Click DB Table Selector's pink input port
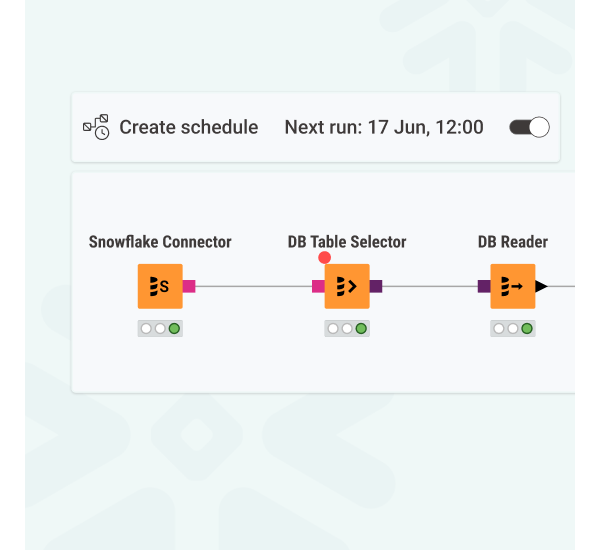Image resolution: width=600 pixels, height=550 pixels. pos(318,286)
